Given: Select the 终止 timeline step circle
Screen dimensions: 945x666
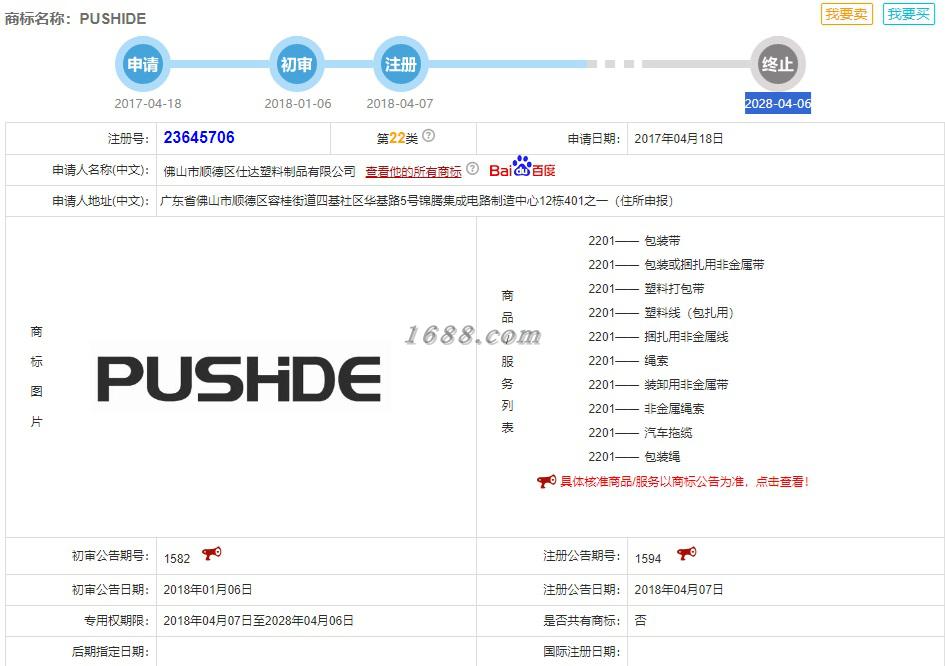Looking at the screenshot, I should point(777,64).
